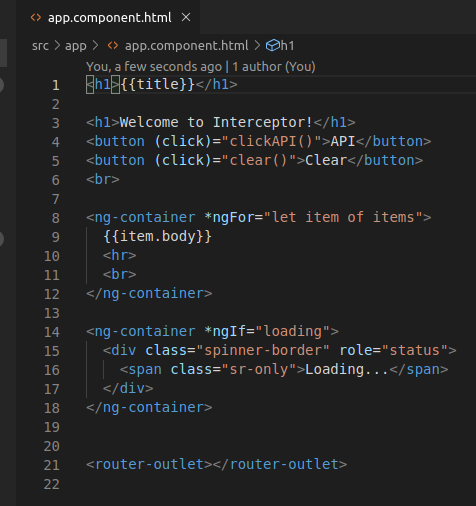The image size is (476, 506).
Task: Click the clickAPI() handler text
Action: click(x=271, y=141)
